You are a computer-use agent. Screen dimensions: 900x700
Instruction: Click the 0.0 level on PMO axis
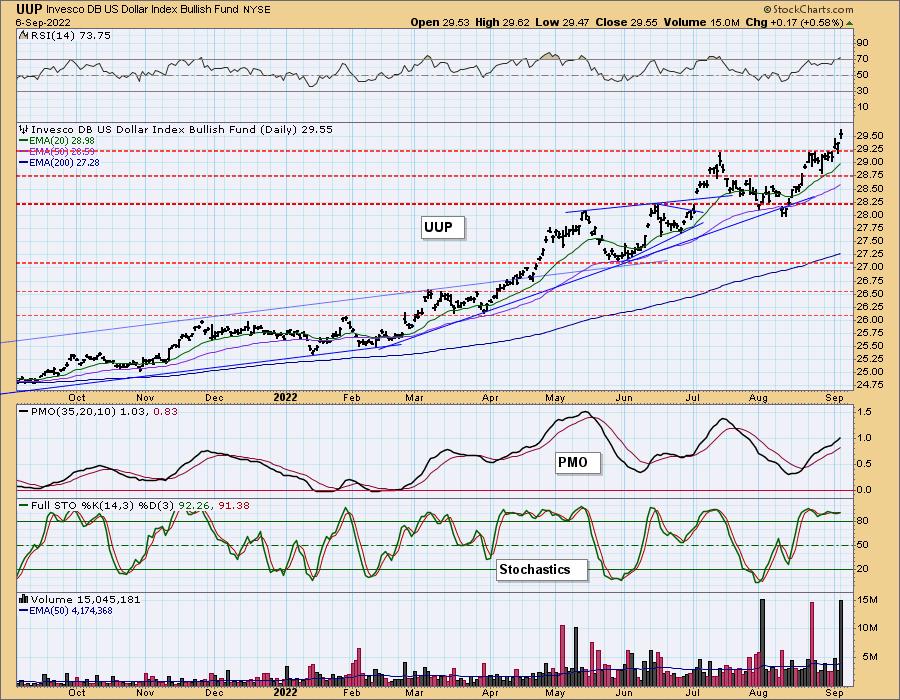(864, 490)
